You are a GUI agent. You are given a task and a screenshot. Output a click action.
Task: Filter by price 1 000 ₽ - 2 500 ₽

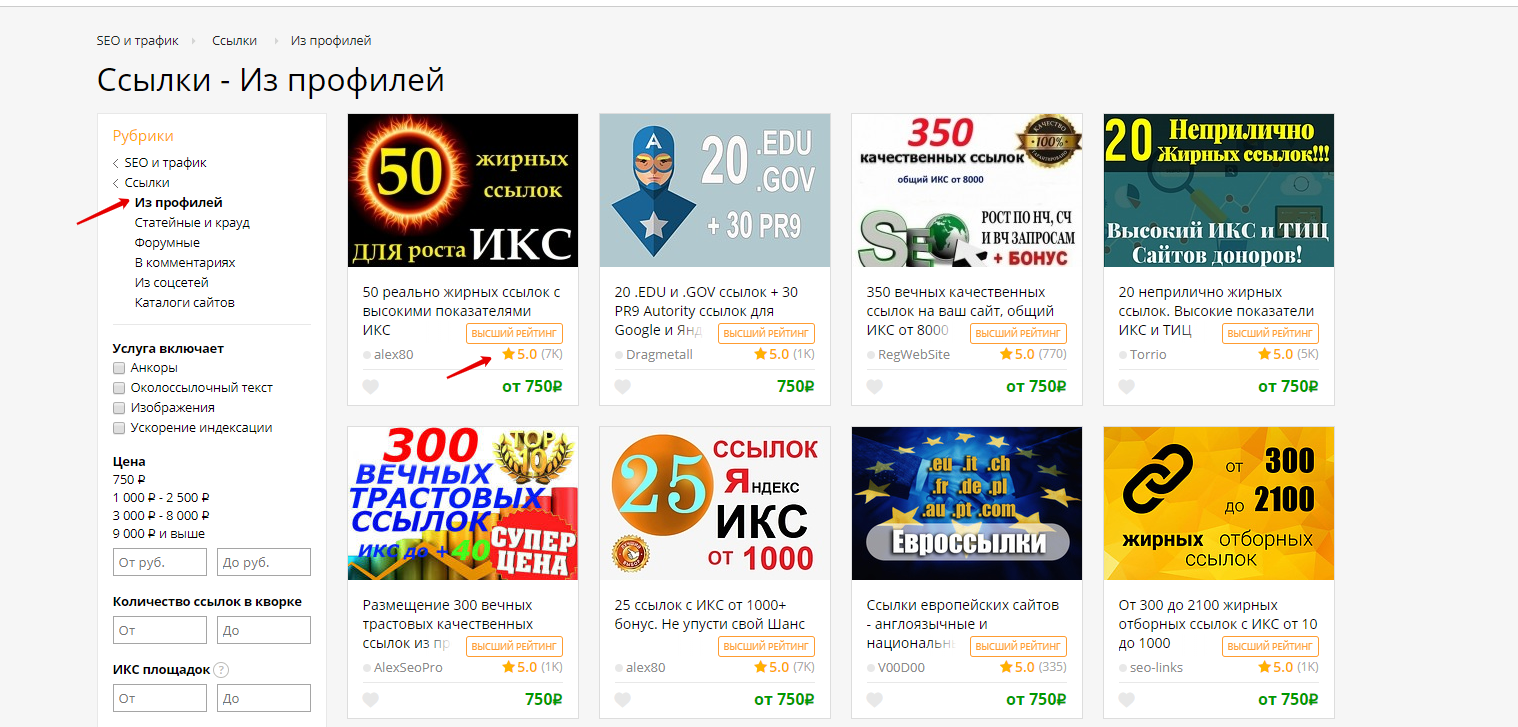point(161,497)
